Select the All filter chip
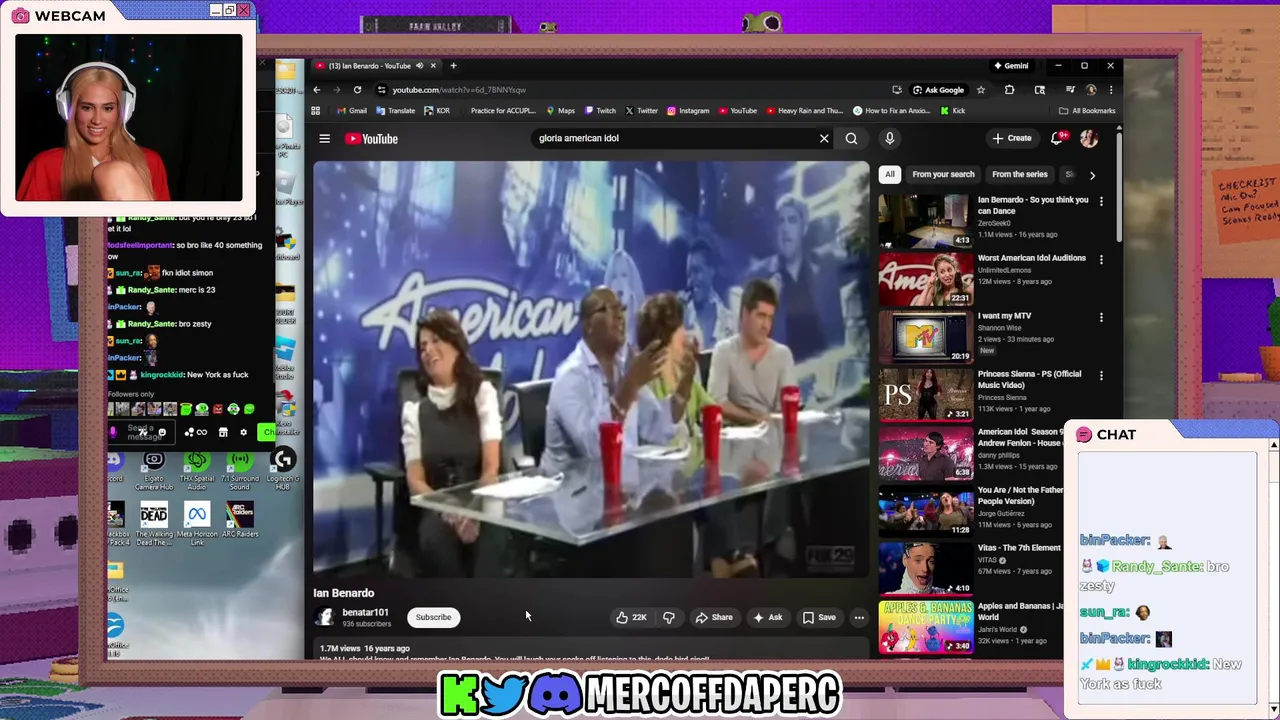Viewport: 1280px width, 720px height. pyautogui.click(x=889, y=174)
